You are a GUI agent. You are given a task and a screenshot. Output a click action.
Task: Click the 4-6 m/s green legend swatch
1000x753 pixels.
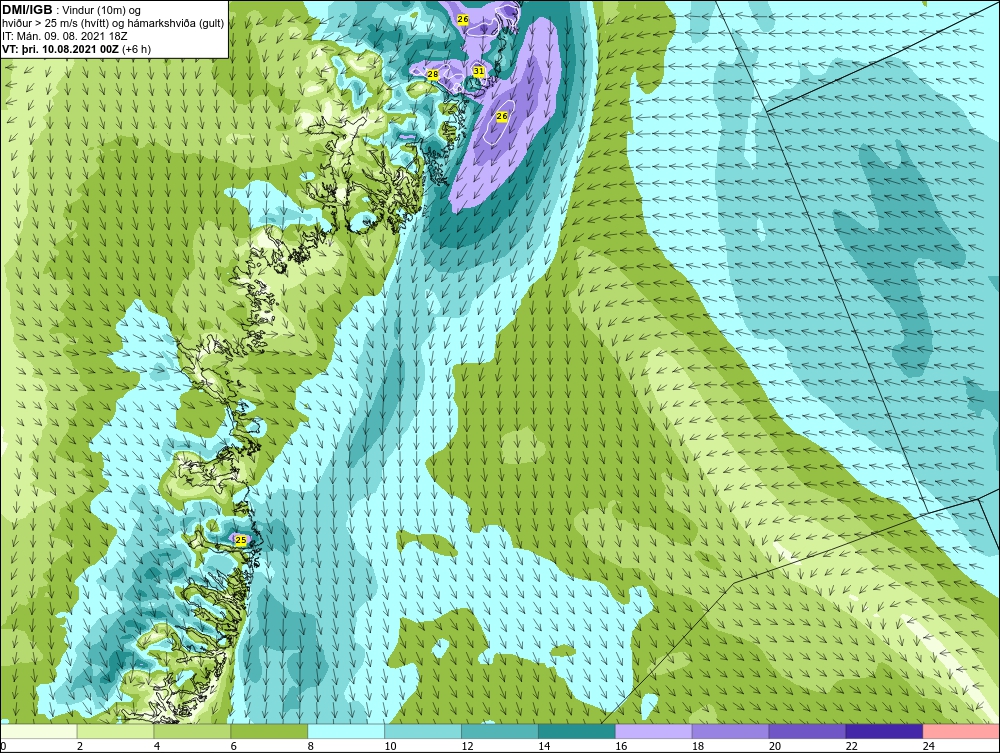point(192,731)
